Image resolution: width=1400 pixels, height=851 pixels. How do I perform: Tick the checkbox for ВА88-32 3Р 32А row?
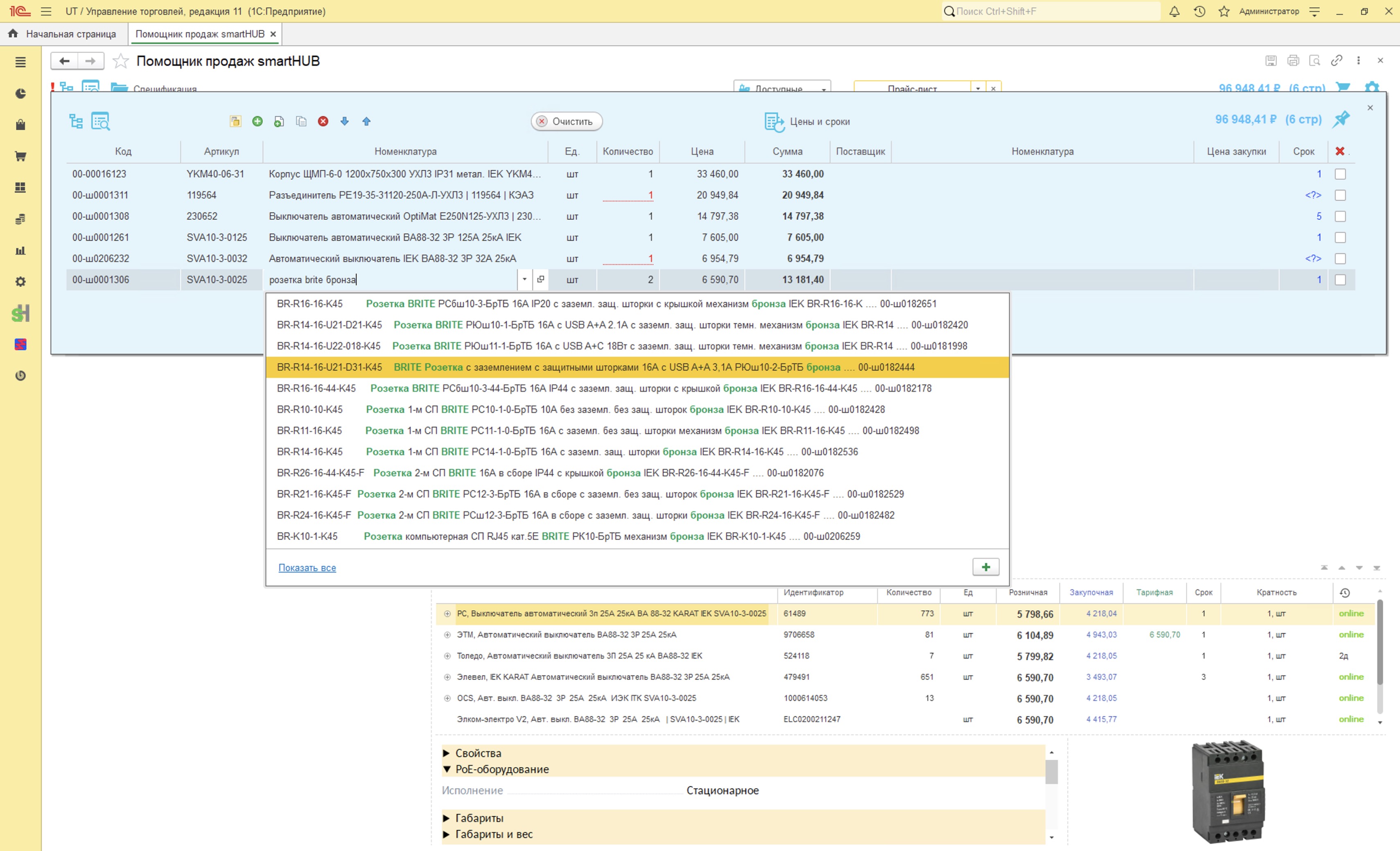(x=1340, y=259)
